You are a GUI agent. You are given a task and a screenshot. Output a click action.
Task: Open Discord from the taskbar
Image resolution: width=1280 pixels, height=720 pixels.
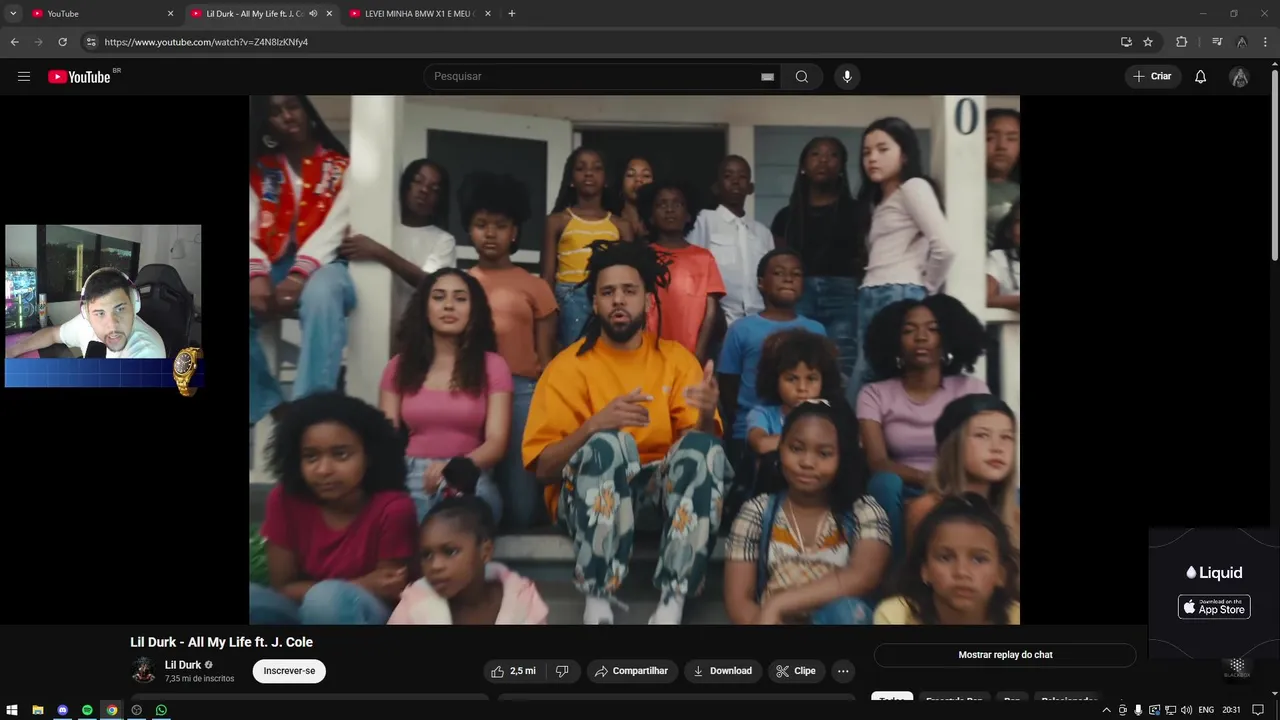pos(63,710)
